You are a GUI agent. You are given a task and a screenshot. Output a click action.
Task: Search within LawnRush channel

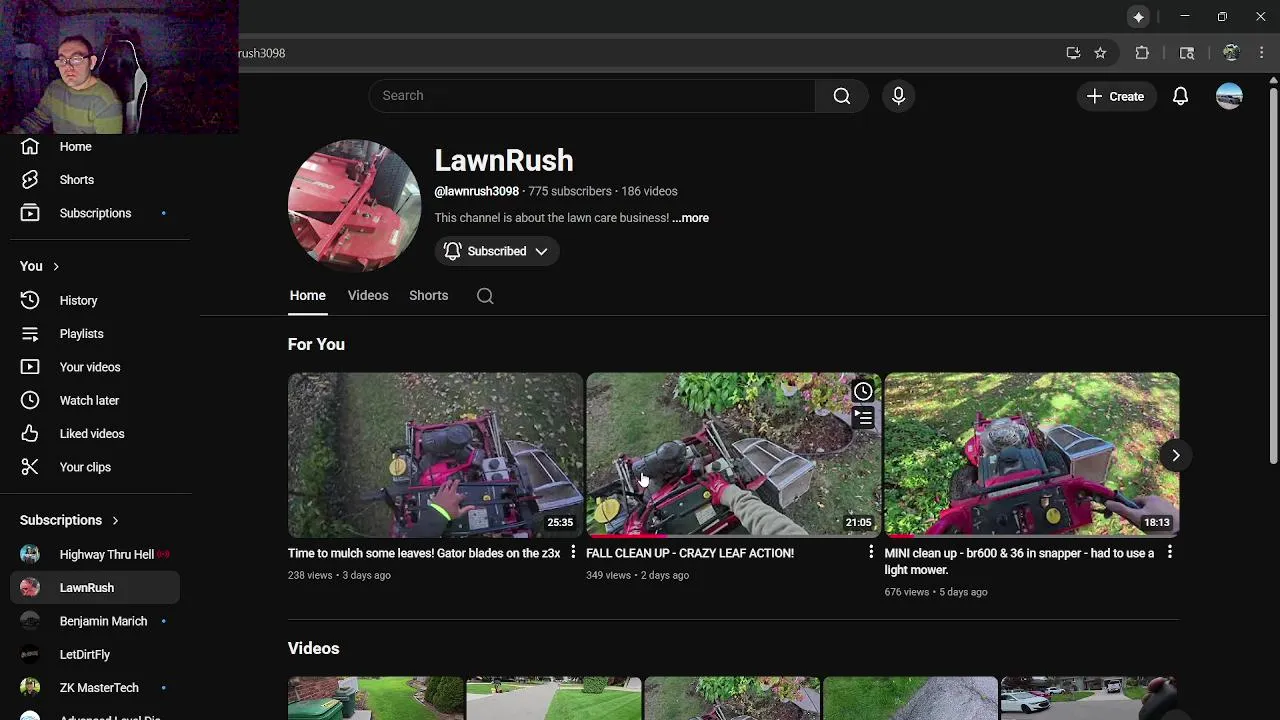click(x=485, y=296)
